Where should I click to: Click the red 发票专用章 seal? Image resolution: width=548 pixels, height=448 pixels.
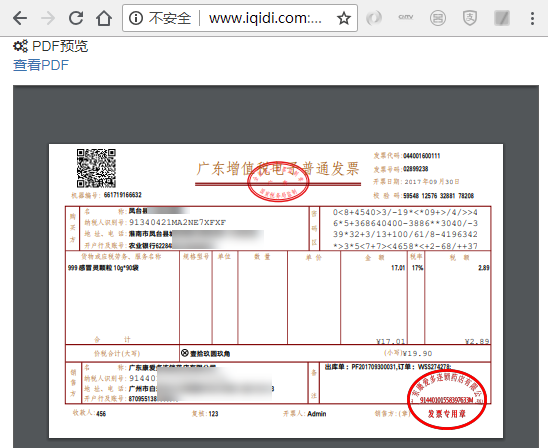(447, 399)
